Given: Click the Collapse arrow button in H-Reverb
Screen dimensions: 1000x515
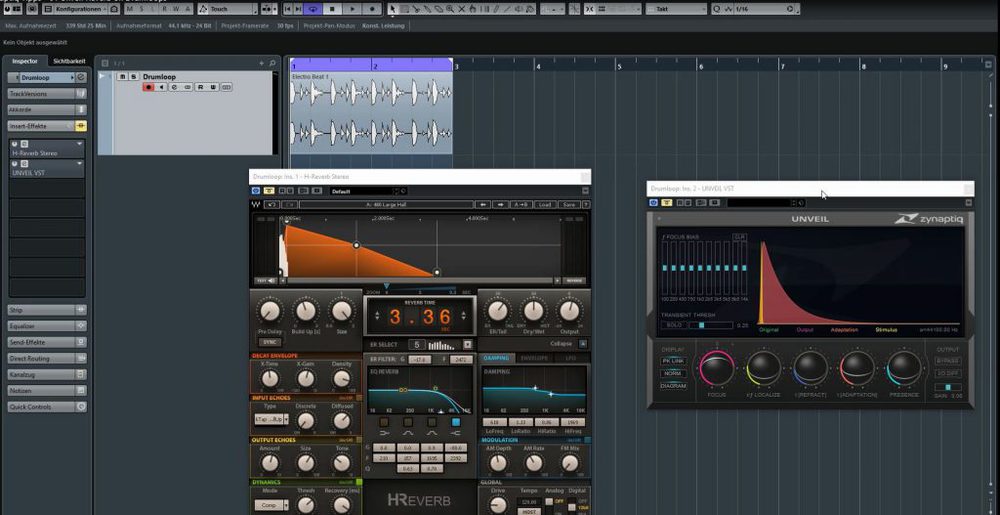Looking at the screenshot, I should (583, 344).
